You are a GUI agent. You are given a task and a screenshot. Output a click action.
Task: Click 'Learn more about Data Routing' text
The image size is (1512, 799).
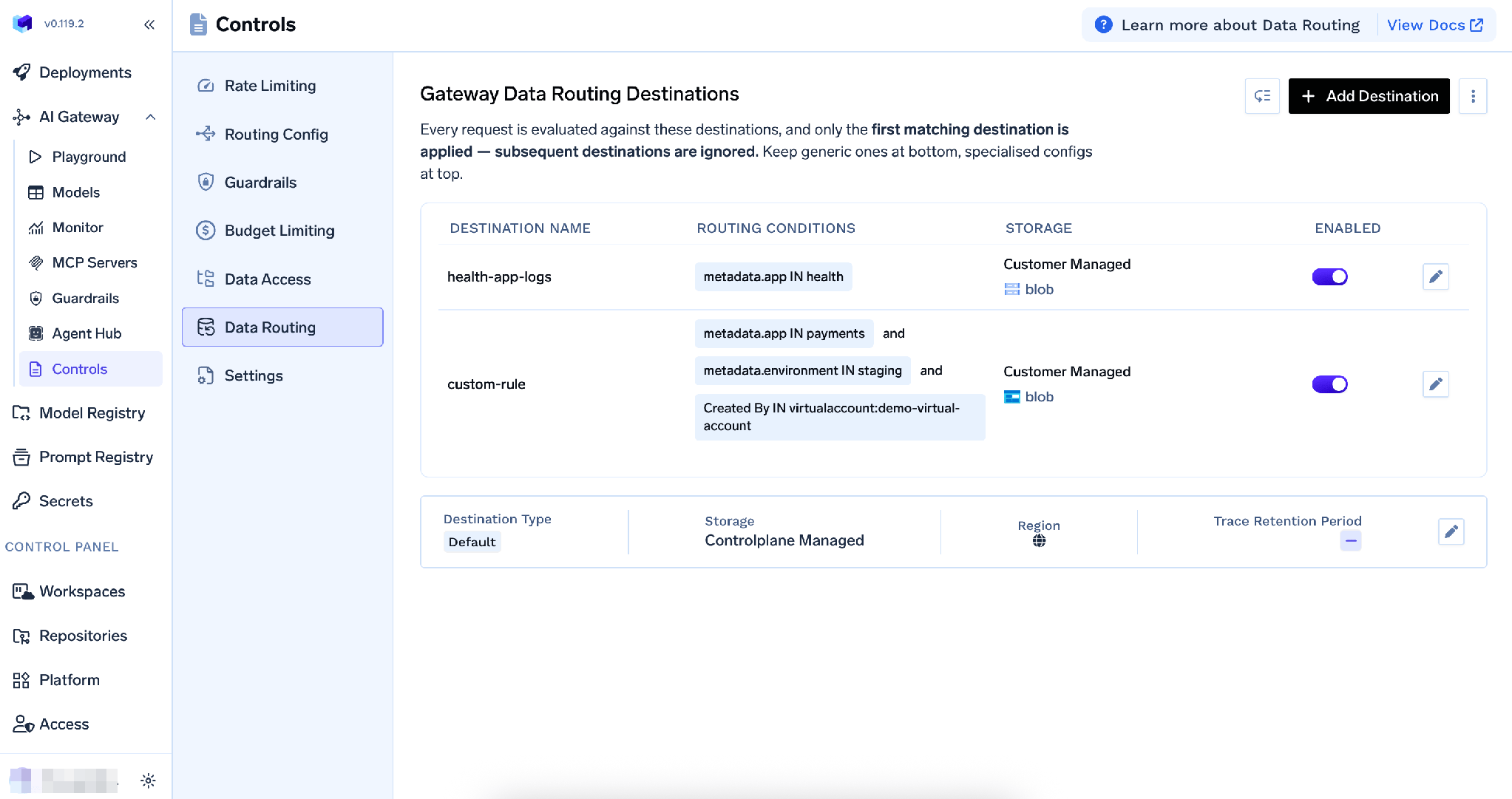coord(1240,25)
